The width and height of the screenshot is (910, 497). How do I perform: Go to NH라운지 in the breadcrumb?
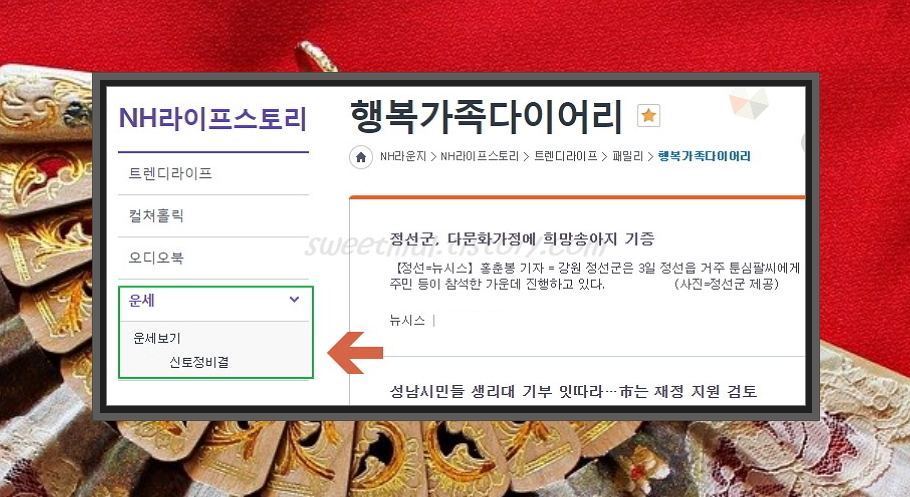click(x=403, y=156)
